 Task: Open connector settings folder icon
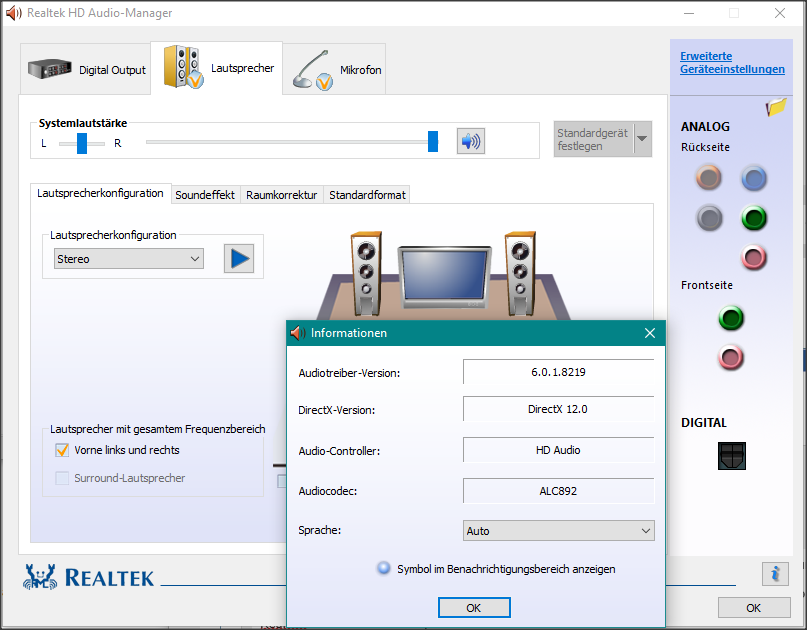[776, 107]
